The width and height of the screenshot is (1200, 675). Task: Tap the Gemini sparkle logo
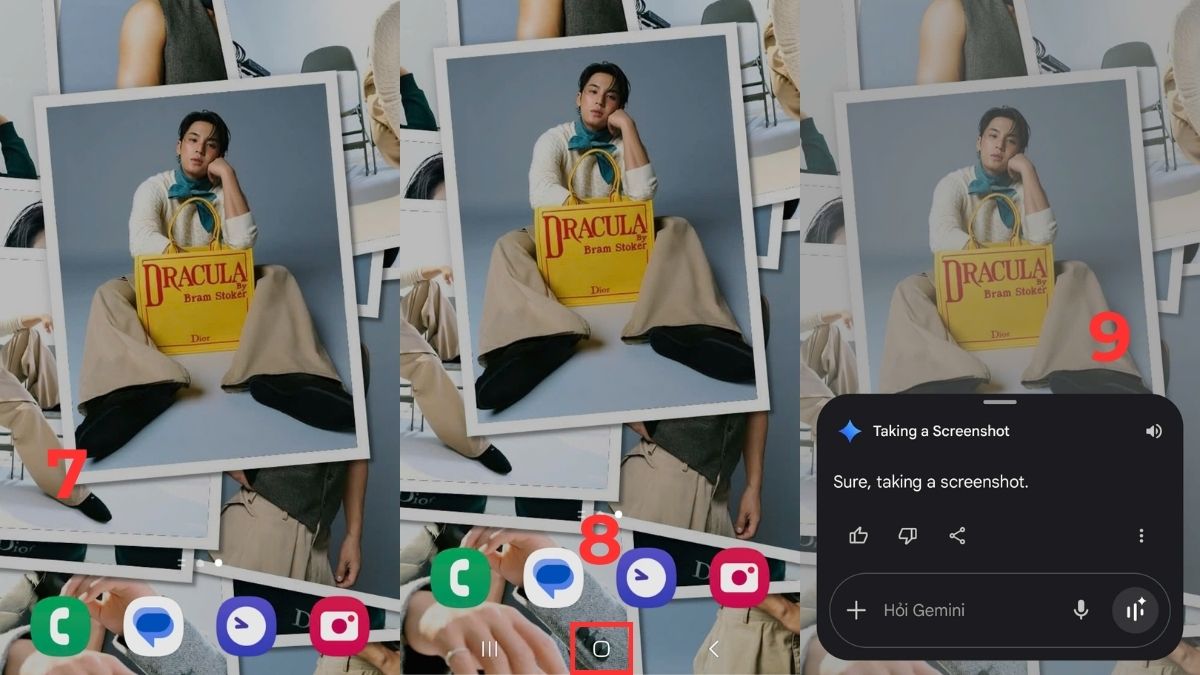(849, 431)
